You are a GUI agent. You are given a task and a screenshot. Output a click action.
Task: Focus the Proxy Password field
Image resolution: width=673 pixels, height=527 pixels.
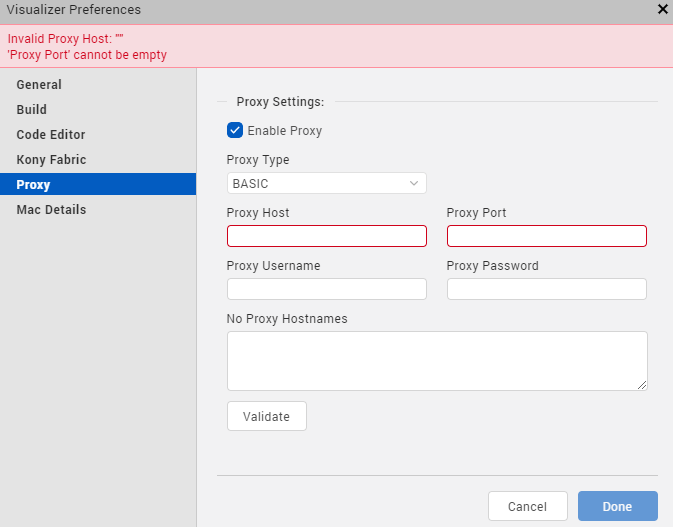click(546, 289)
